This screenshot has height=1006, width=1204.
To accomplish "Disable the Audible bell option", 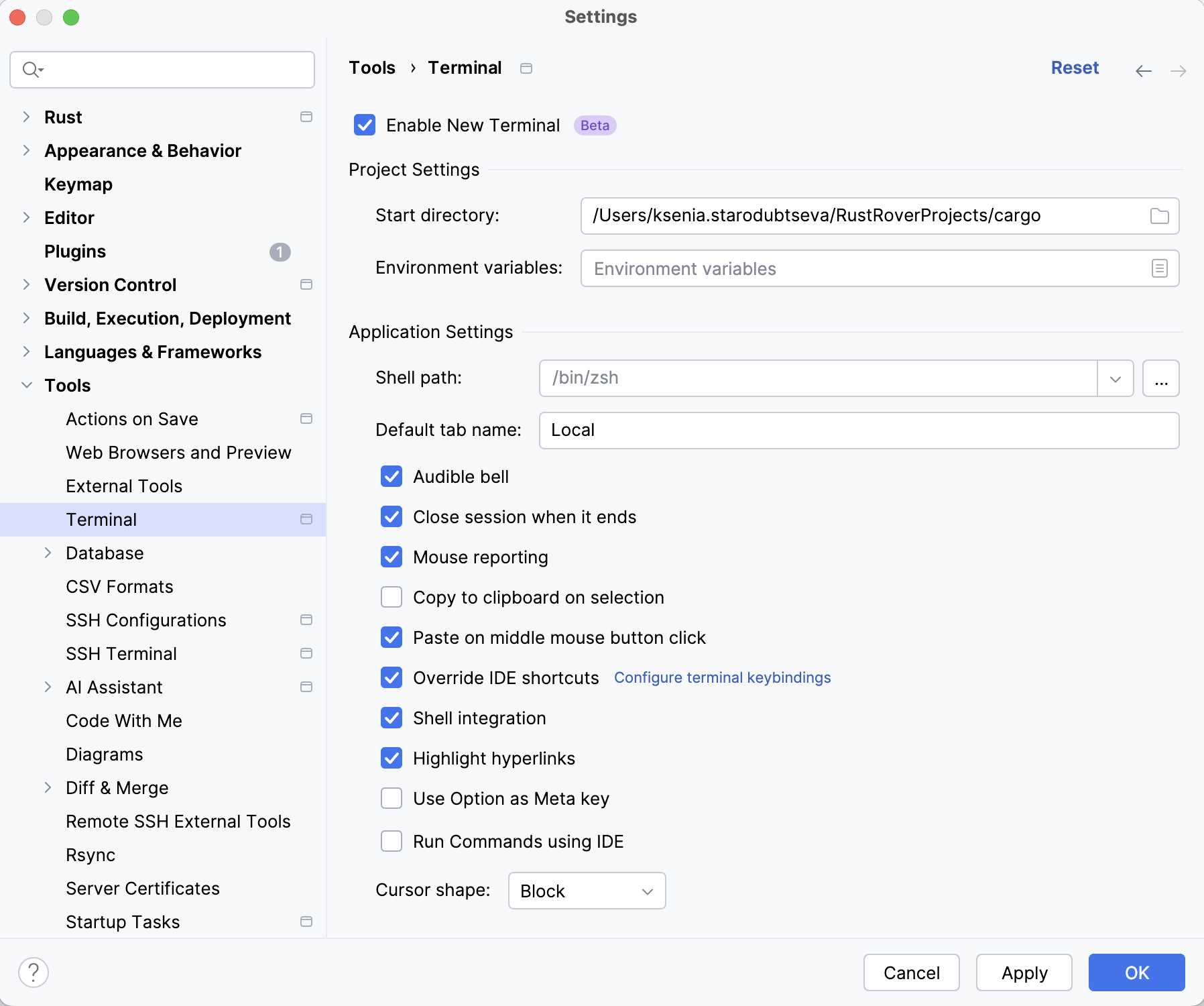I will point(392,476).
